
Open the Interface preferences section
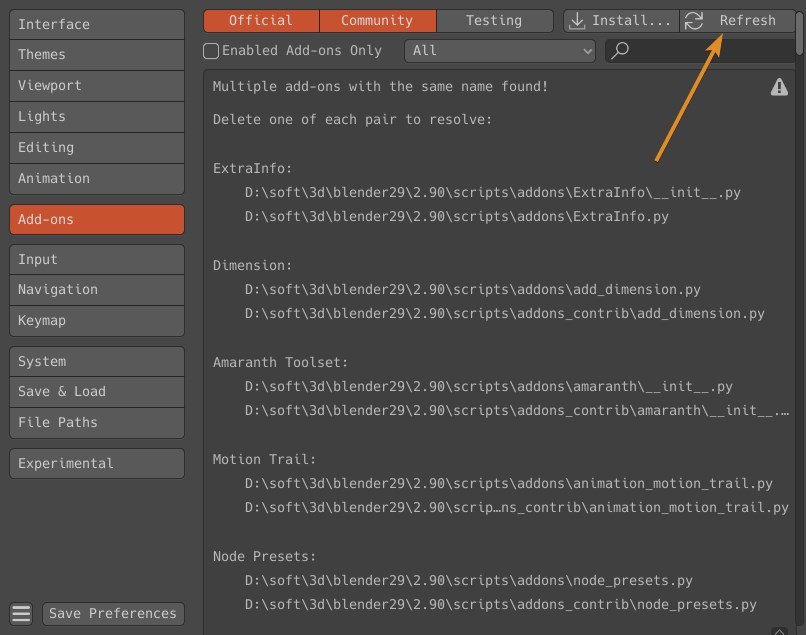pos(96,24)
